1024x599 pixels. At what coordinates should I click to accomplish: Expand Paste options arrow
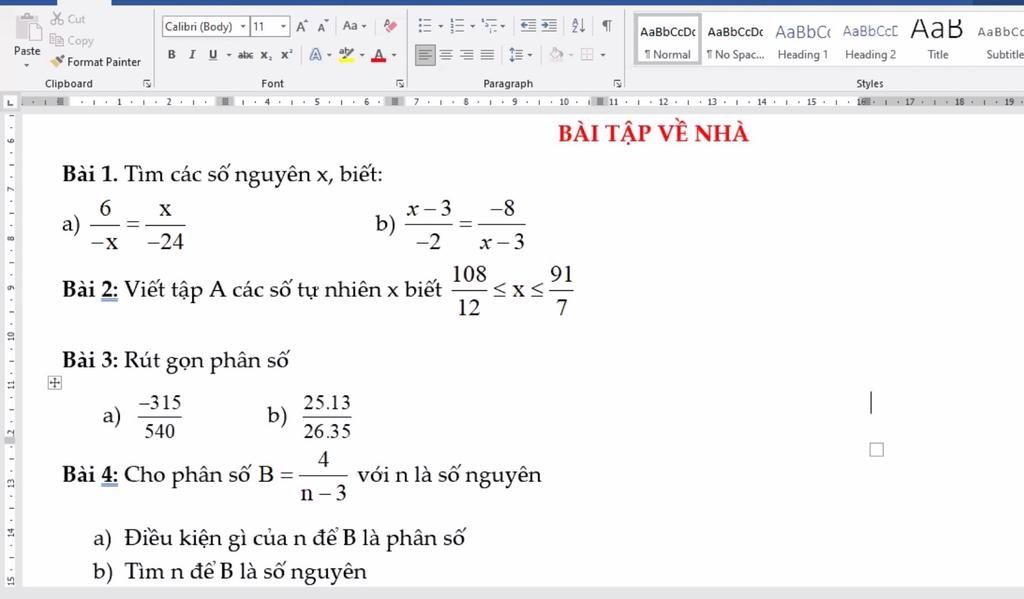click(27, 65)
